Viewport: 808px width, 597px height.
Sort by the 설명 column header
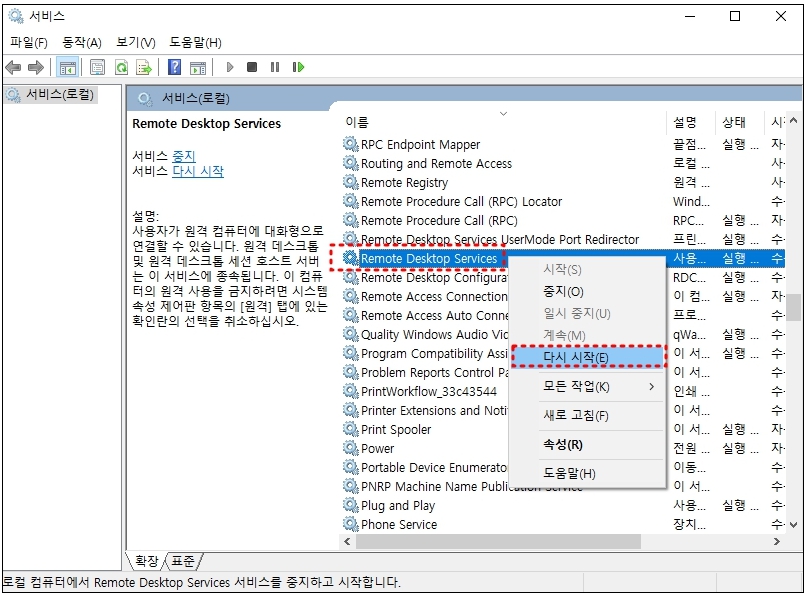[x=691, y=122]
